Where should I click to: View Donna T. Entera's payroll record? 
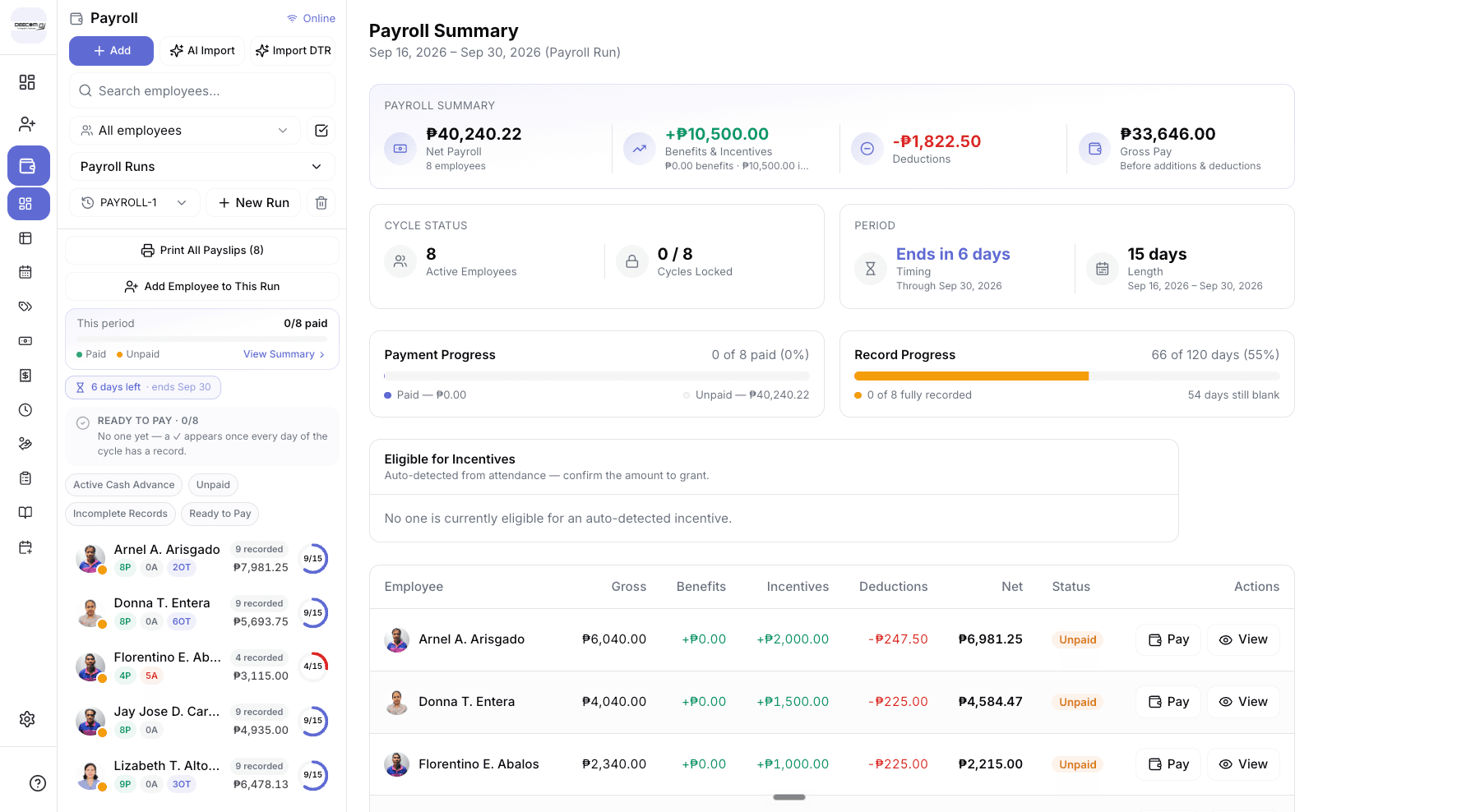(1243, 703)
